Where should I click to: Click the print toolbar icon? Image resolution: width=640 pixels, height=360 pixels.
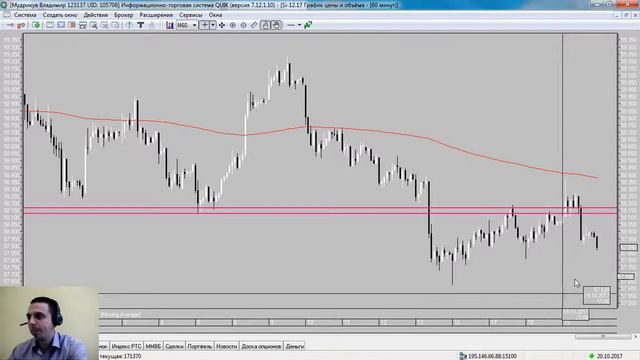83,25
